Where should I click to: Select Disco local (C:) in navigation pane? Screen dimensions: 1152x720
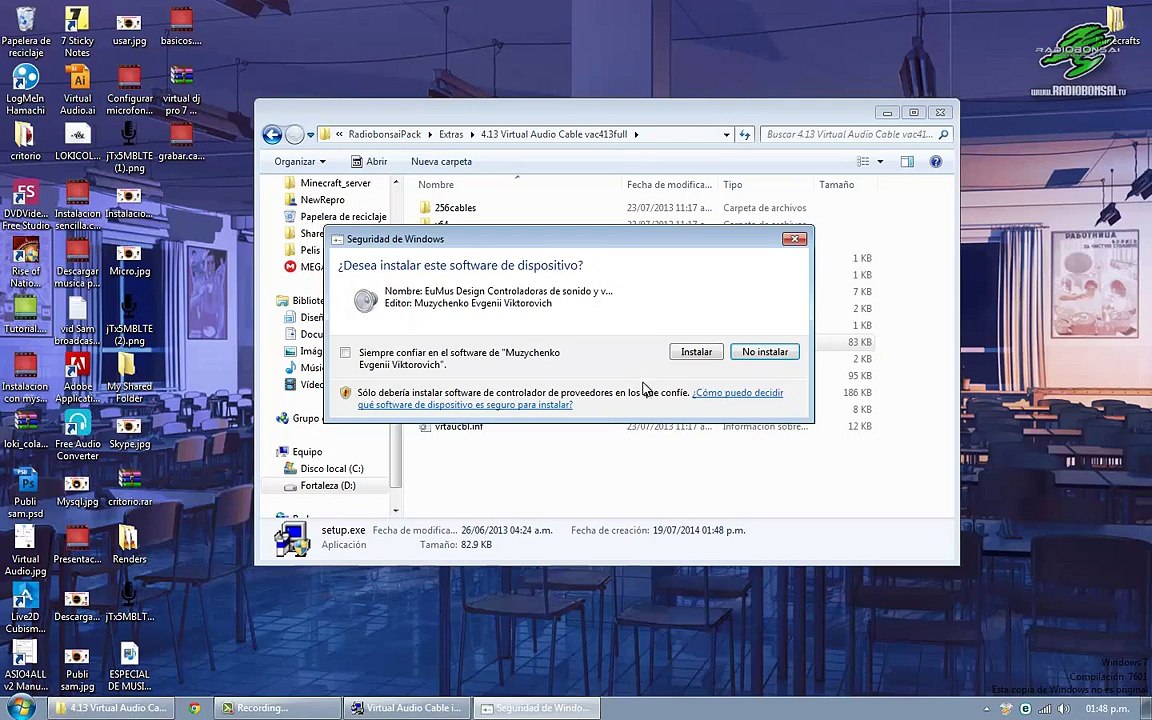[x=331, y=469]
